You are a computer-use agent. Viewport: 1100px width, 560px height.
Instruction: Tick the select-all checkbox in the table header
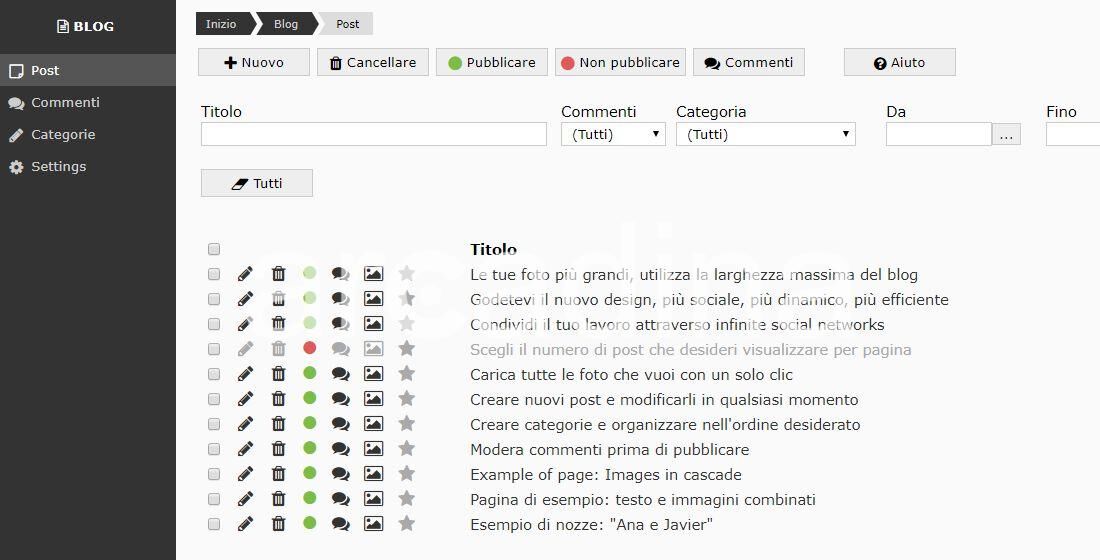coord(214,249)
